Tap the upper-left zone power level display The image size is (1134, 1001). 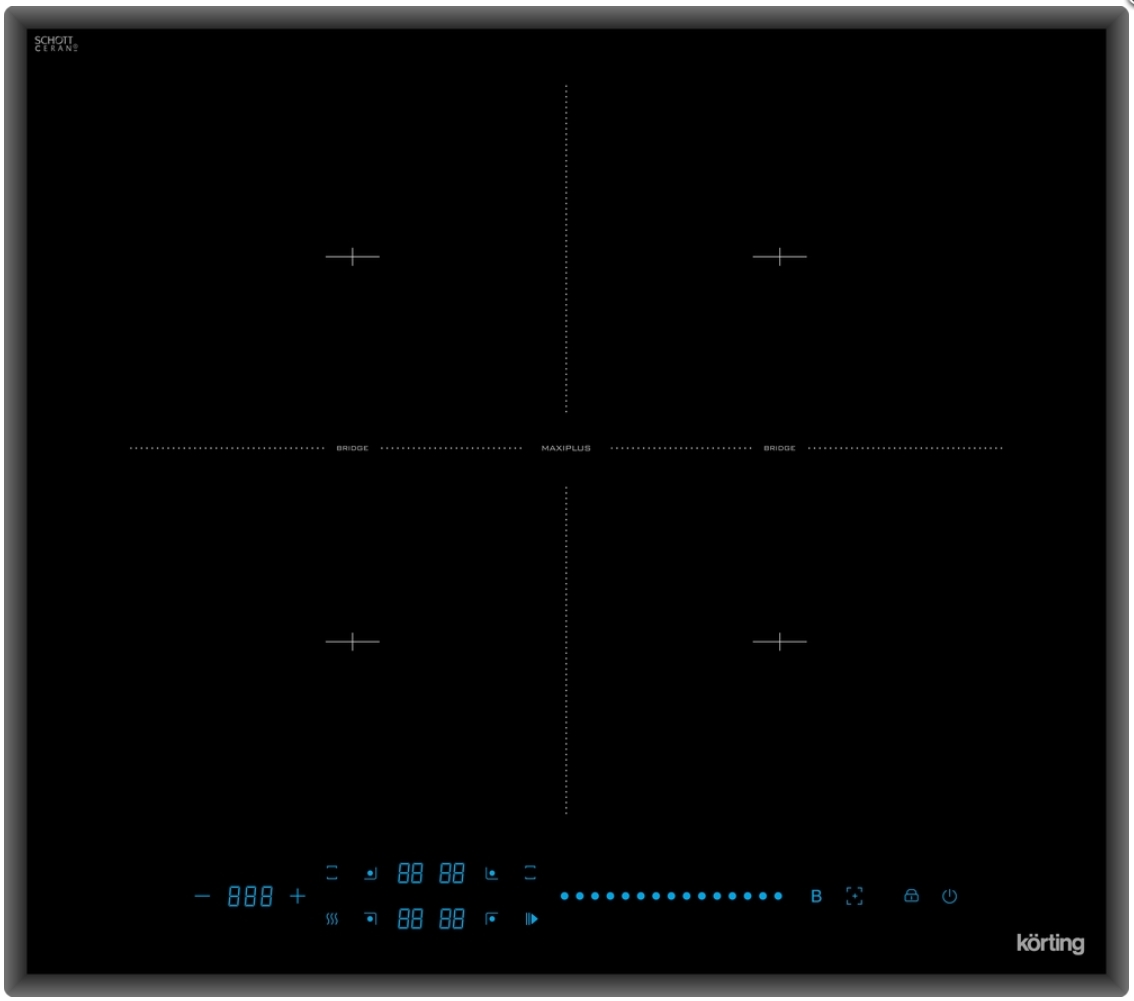410,873
